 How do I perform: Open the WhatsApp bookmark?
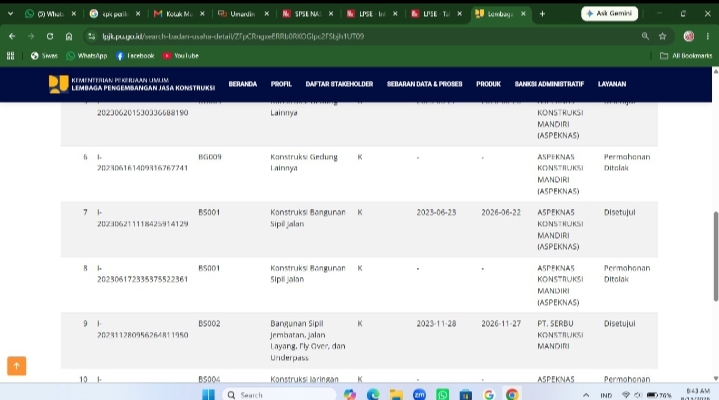[87, 56]
